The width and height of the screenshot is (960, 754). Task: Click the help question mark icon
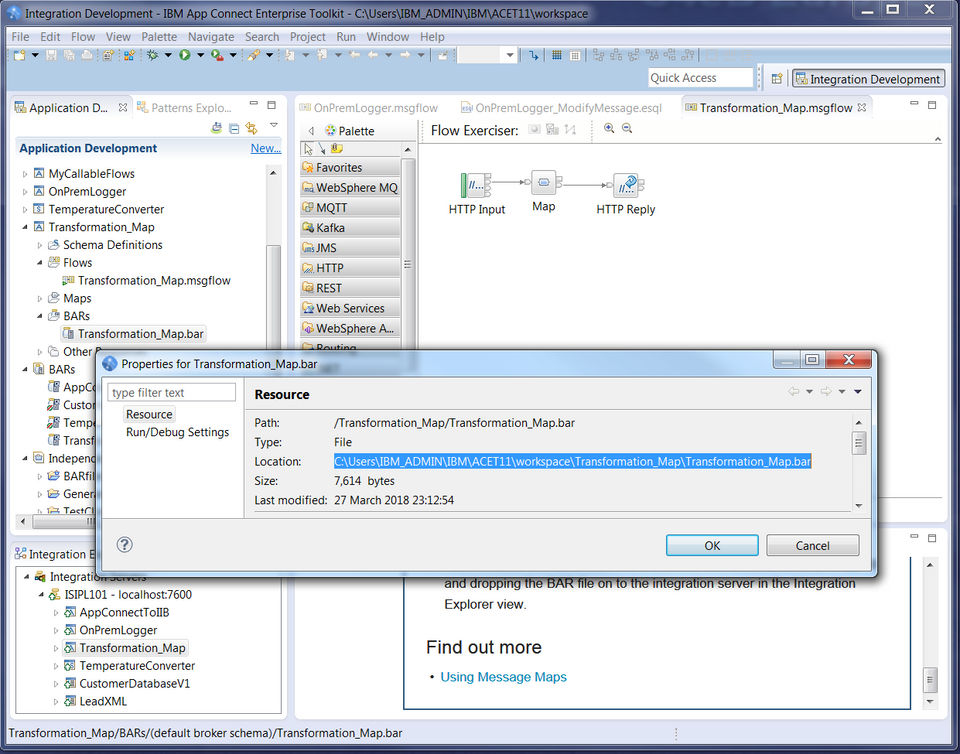tap(124, 545)
